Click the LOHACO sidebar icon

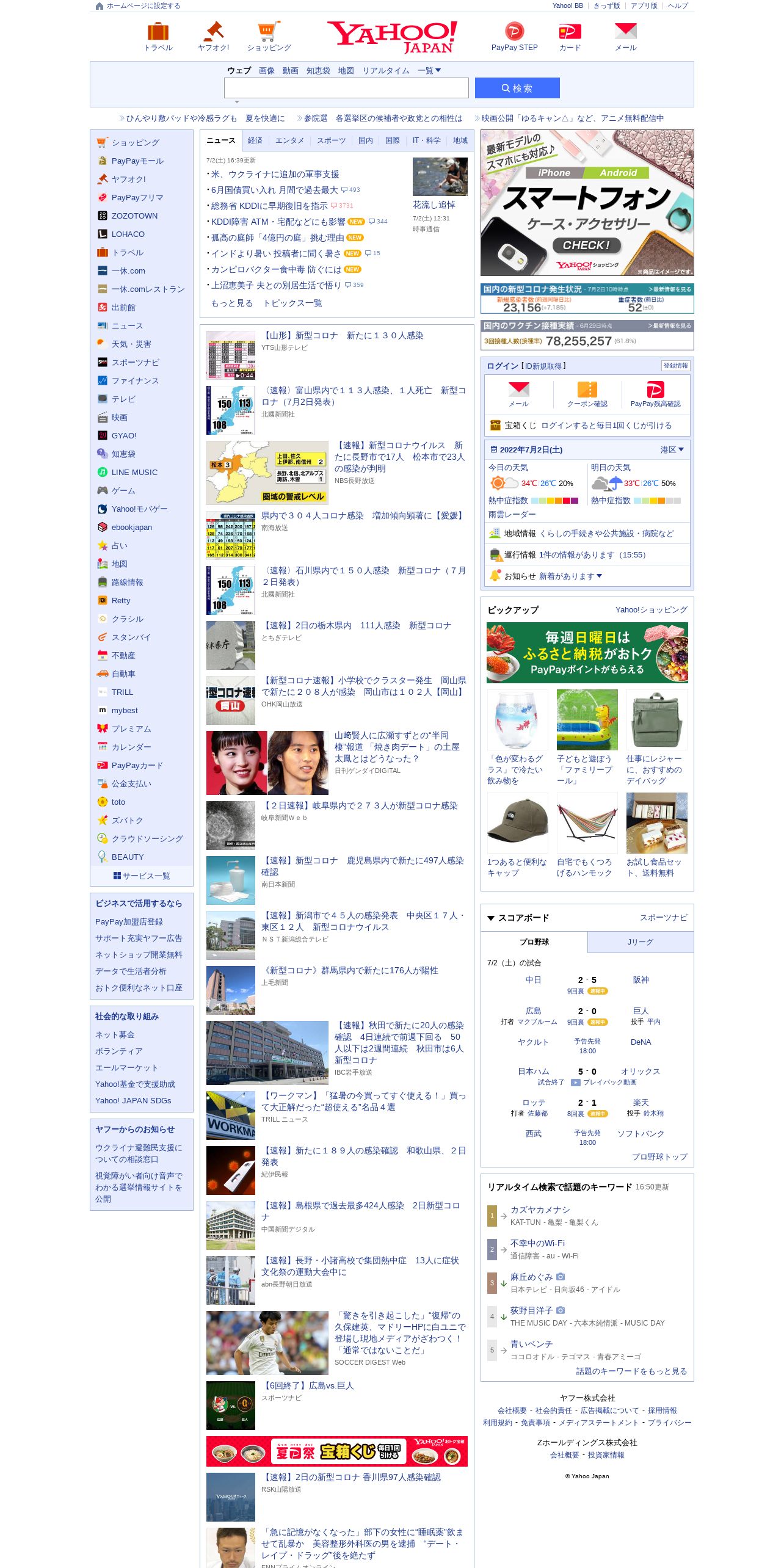(x=103, y=234)
